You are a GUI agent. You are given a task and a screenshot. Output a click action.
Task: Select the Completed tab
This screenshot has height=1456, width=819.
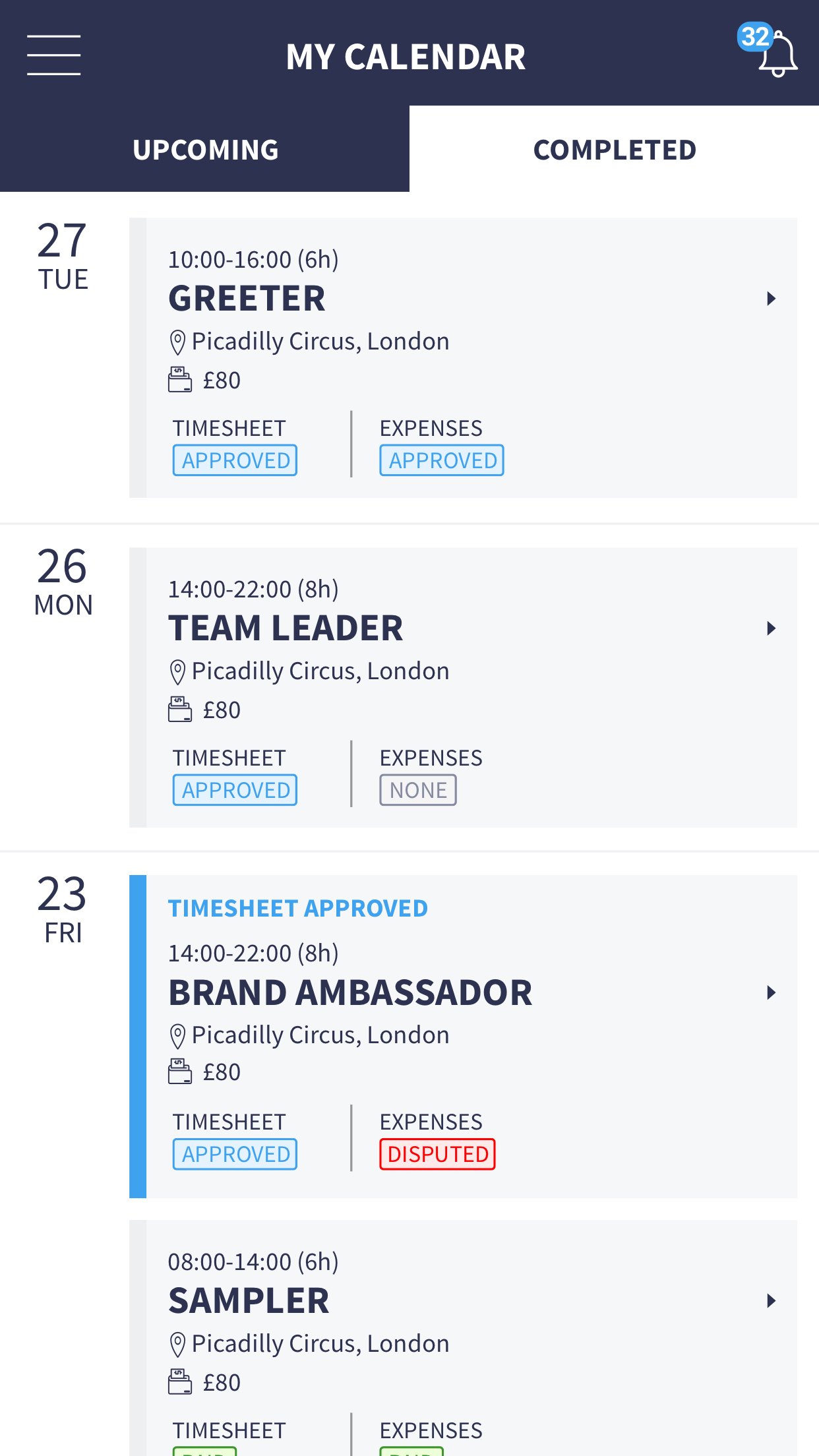(615, 150)
